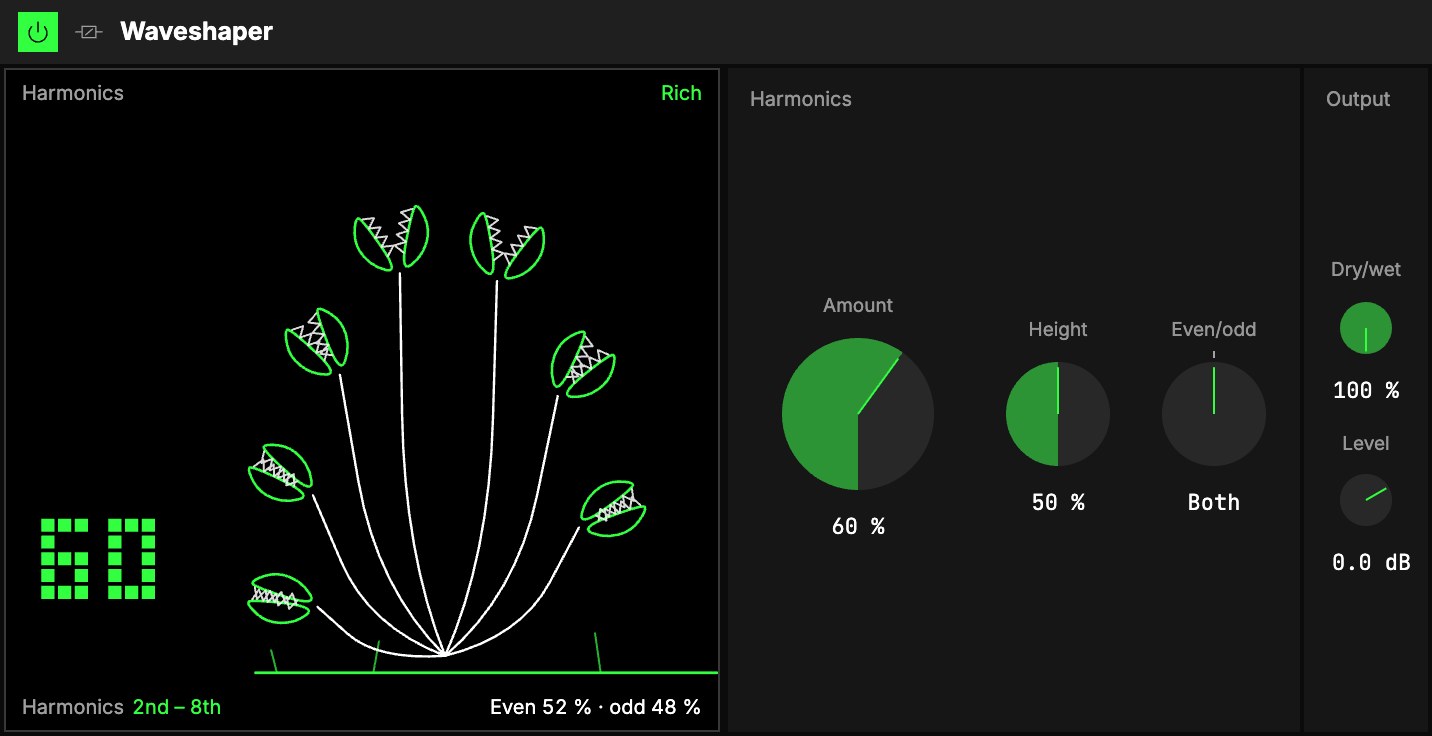Click the Output section label
The width and height of the screenshot is (1432, 736).
1358,99
